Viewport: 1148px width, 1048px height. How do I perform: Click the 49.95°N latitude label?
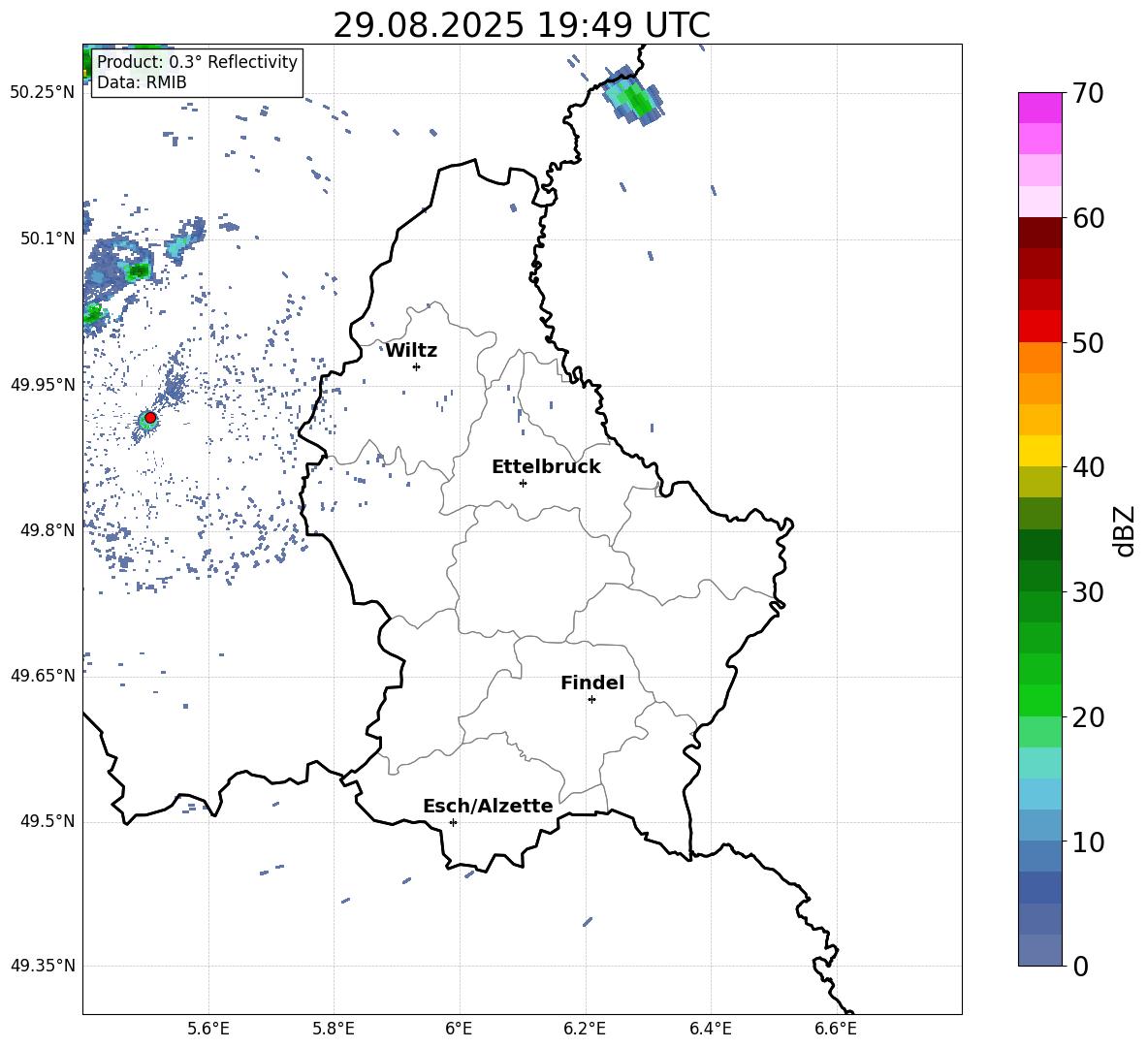[43, 384]
